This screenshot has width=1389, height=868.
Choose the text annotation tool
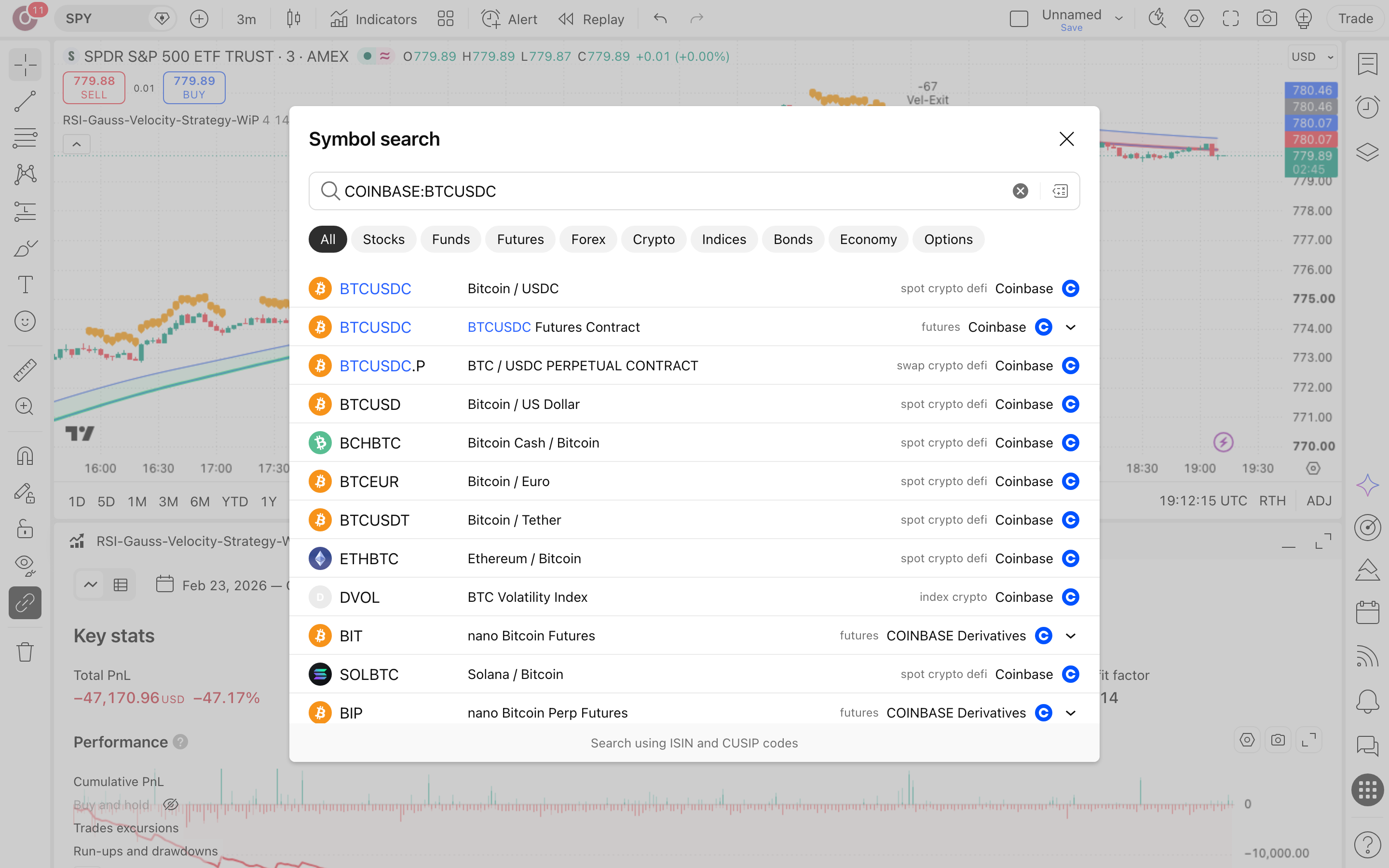(x=25, y=284)
